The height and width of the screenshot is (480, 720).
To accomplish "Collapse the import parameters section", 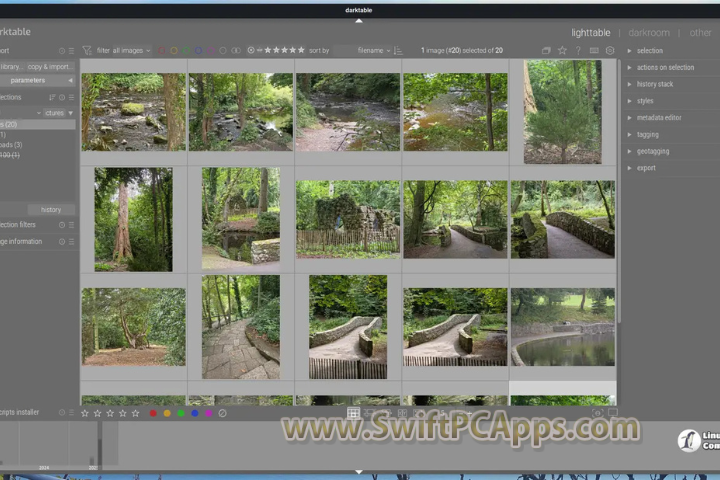I will tap(37, 80).
